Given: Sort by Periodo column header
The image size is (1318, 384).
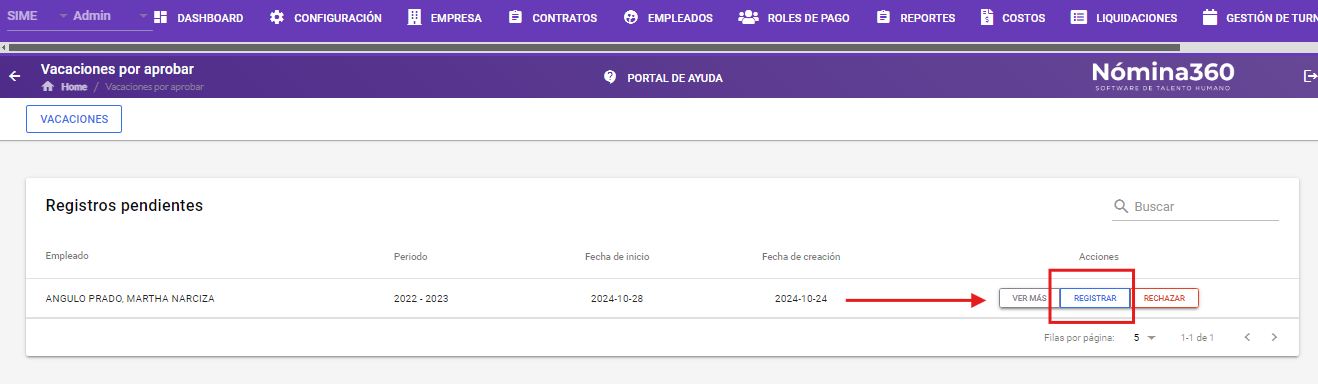Looking at the screenshot, I should pyautogui.click(x=410, y=257).
